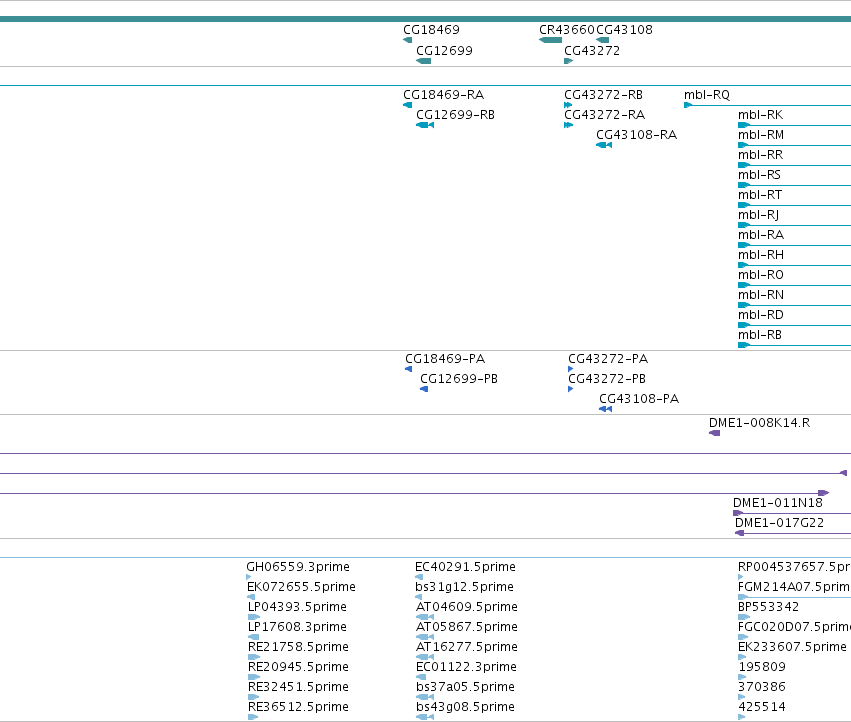Select the mbl-RM transcript

pyautogui.click(x=761, y=135)
